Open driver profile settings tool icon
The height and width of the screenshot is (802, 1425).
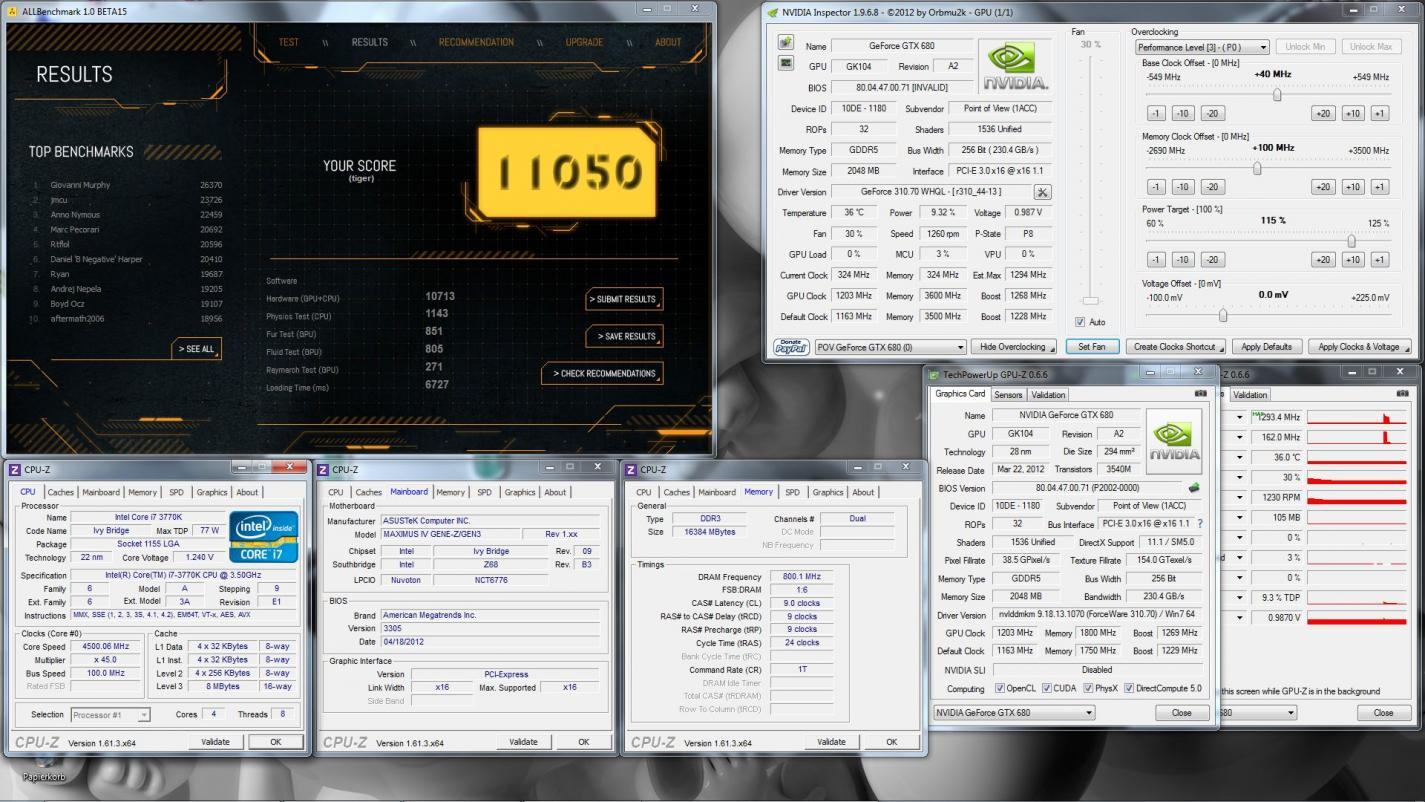coord(1042,192)
